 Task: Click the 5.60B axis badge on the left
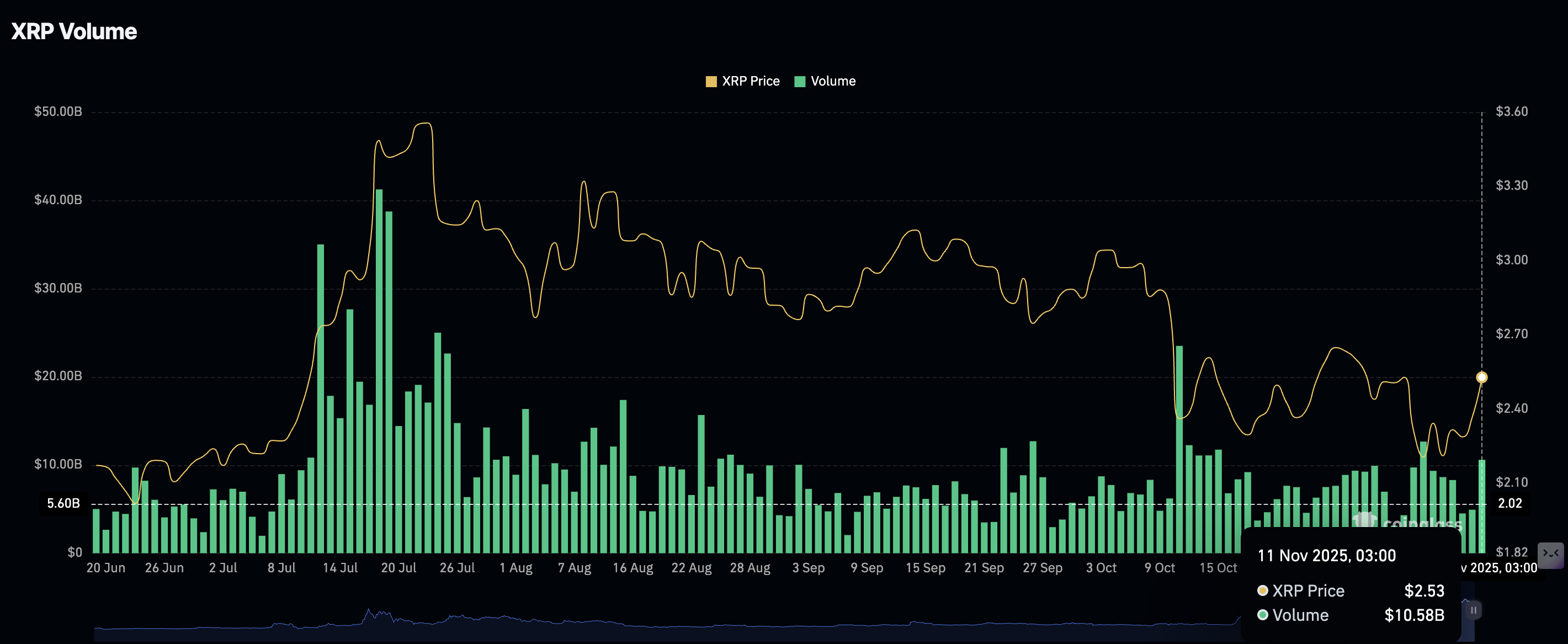pos(65,503)
